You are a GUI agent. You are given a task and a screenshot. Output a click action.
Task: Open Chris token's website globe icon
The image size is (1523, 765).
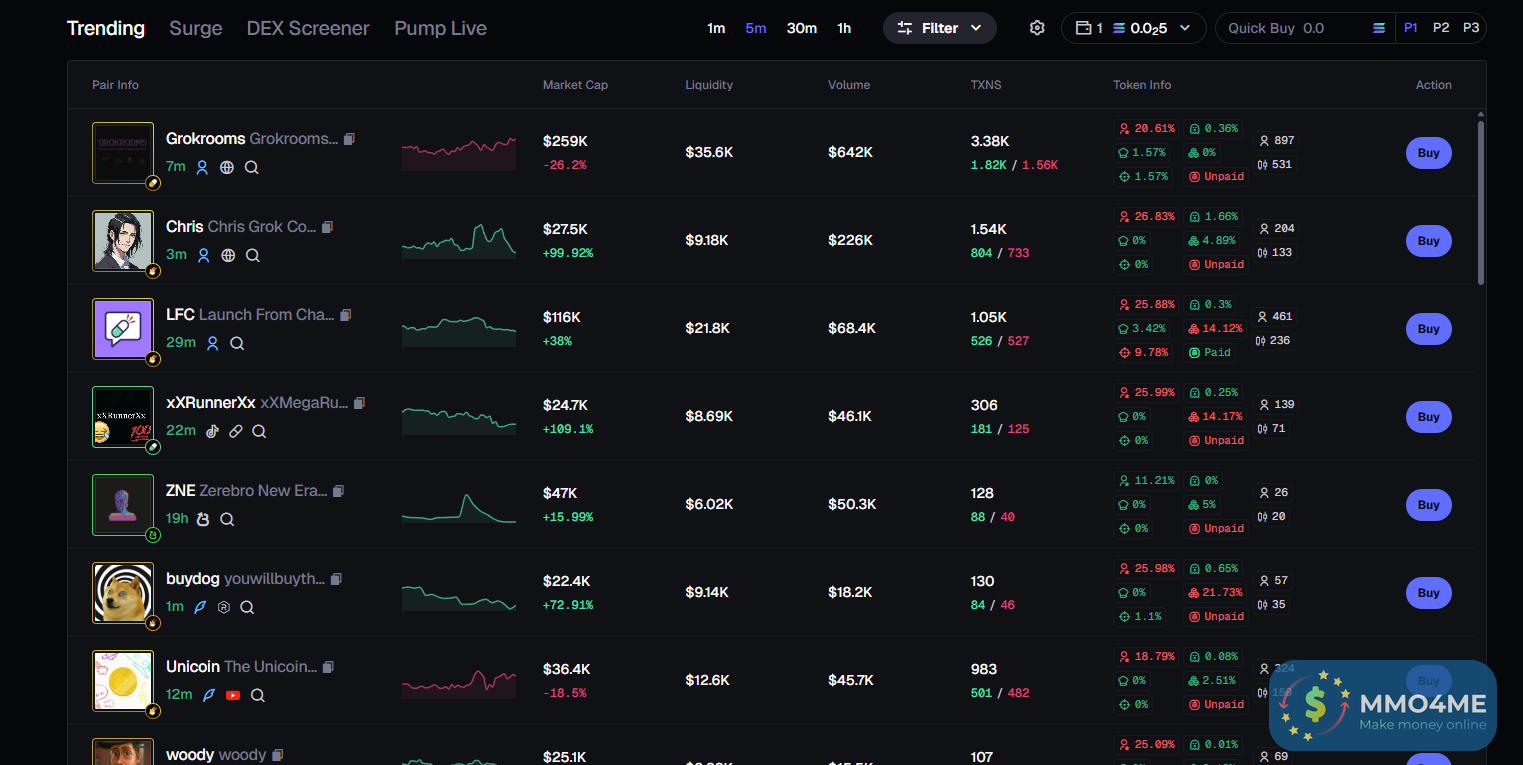tap(228, 255)
